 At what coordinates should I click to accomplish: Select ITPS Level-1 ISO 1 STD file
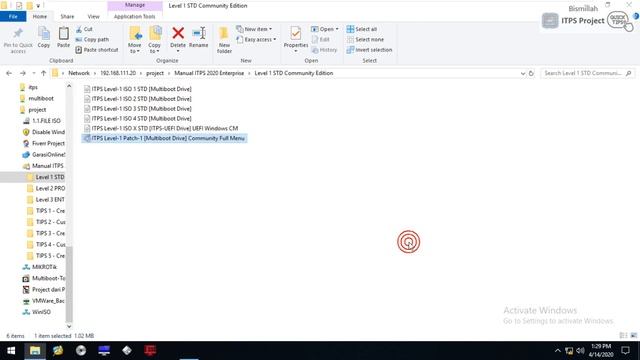pyautogui.click(x=137, y=89)
